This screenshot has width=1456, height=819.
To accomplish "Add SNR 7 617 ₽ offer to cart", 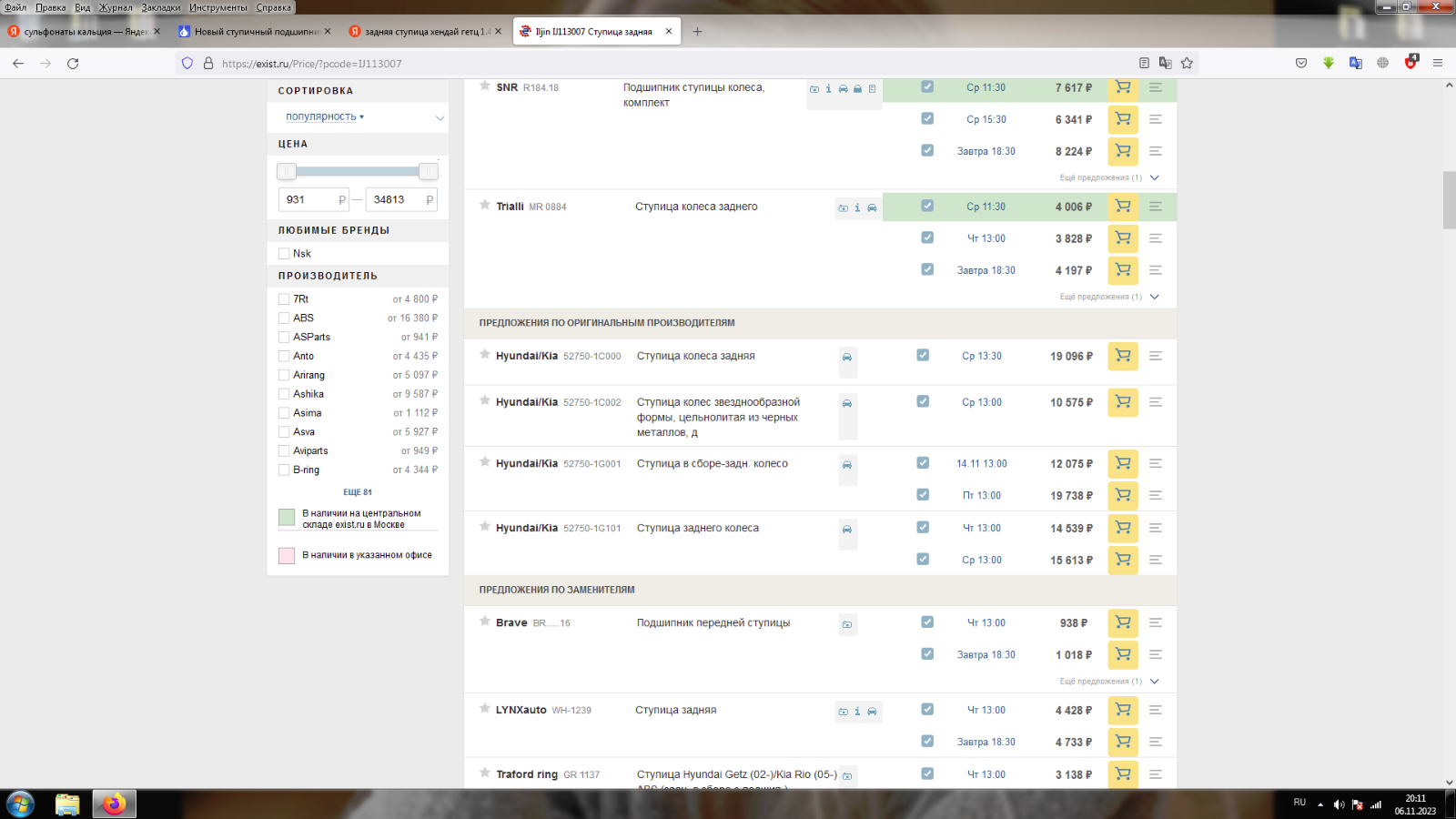I will tap(1123, 87).
